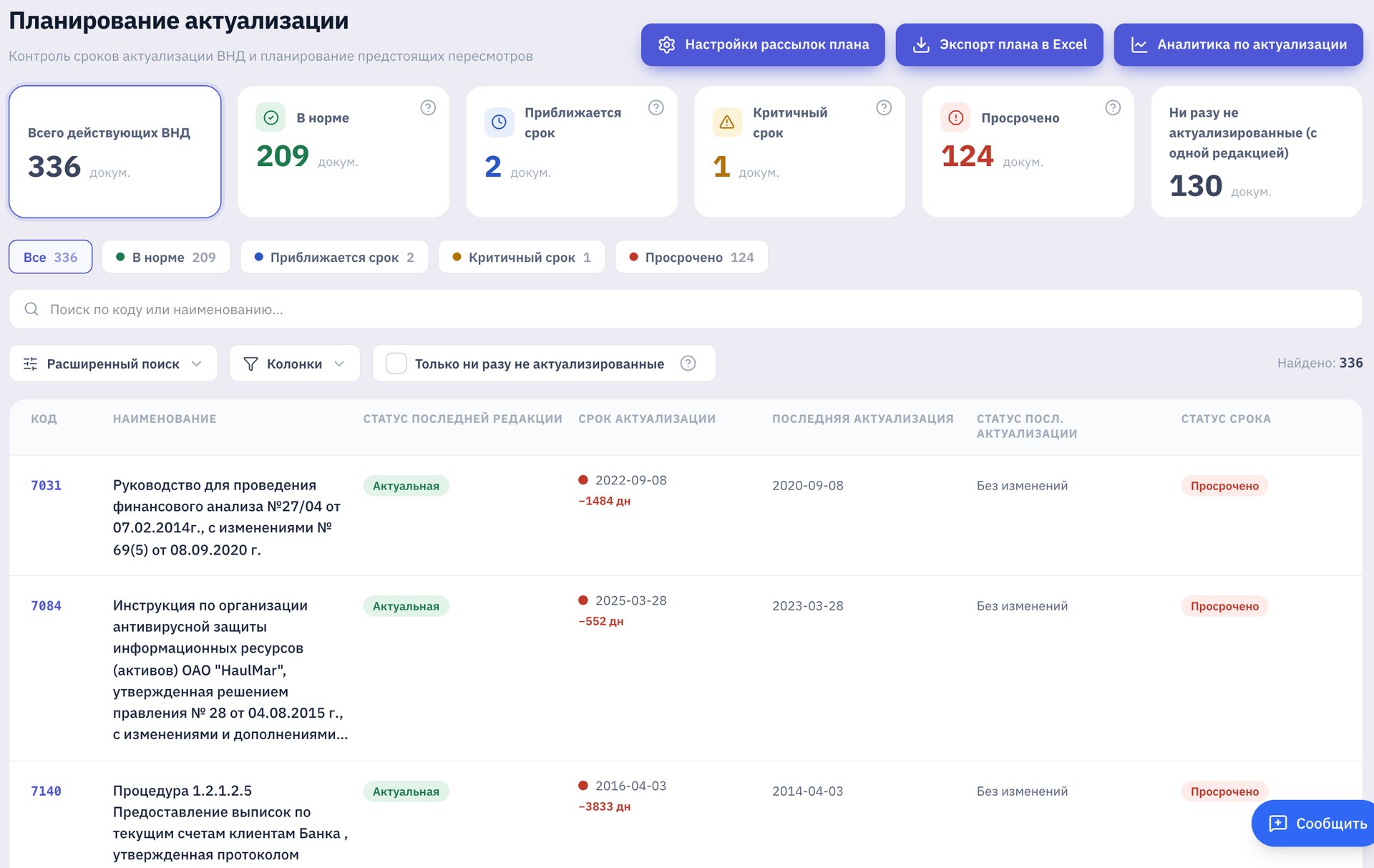Screen dimensions: 1374x868
Task: Click the chart icon in Аналитика по актуализации
Action: (x=1139, y=44)
